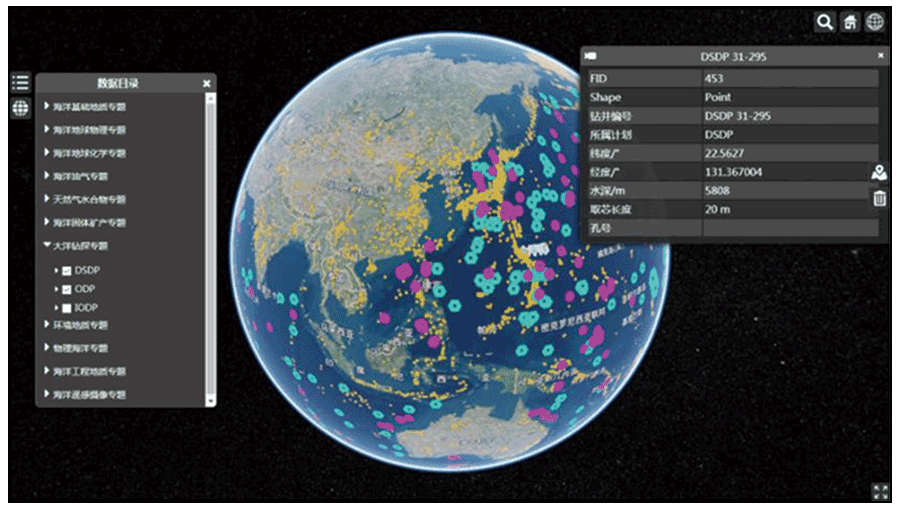Click the left sidebar globe icon

click(x=20, y=108)
